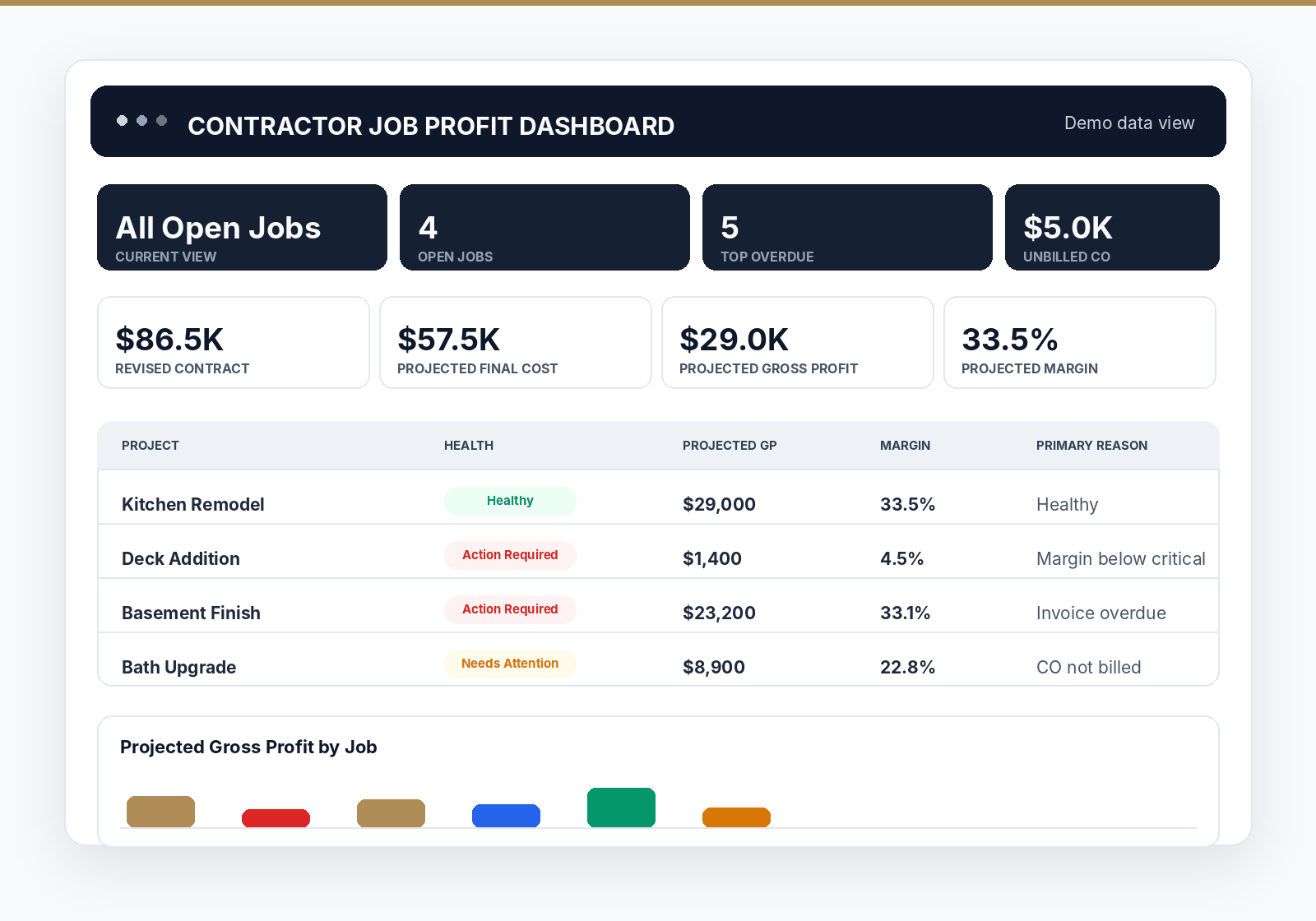This screenshot has width=1316, height=921.
Task: Click the 22.8% margin value
Action: coord(907,667)
